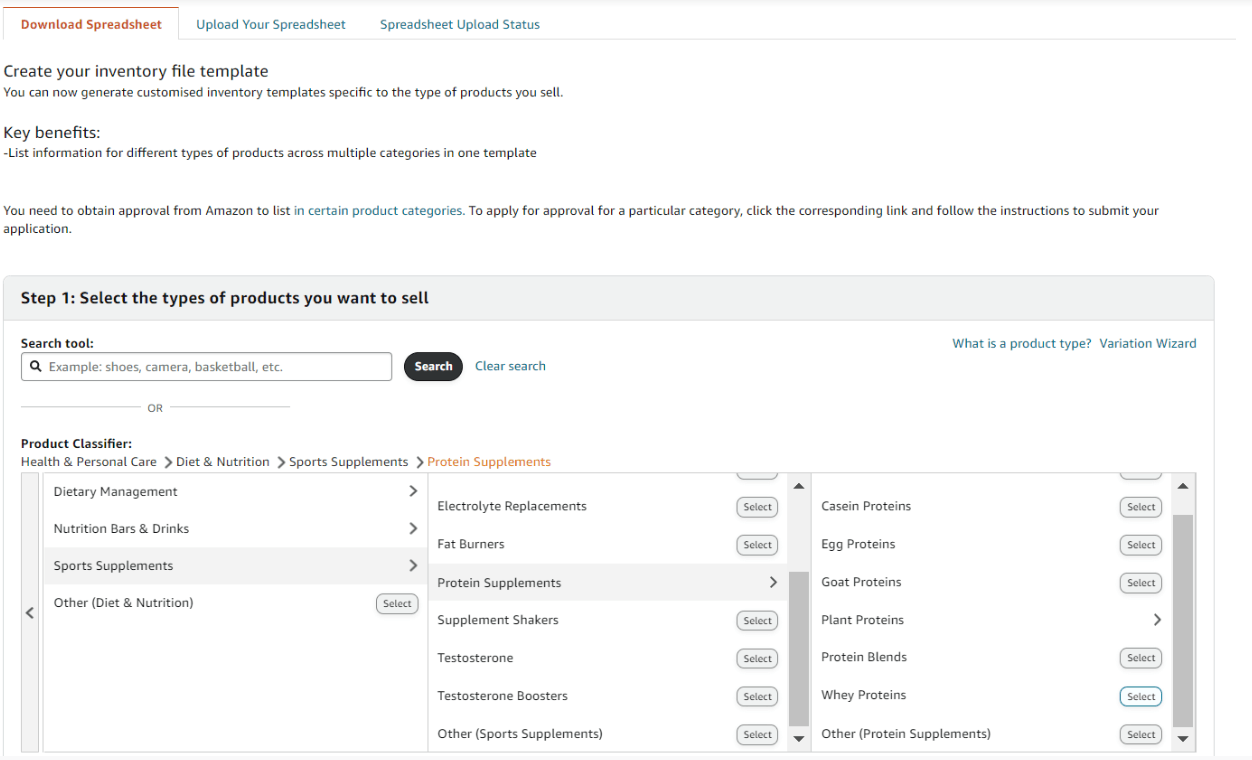The height and width of the screenshot is (760, 1252).
Task: Open the Spreadsheet Upload Status tab
Action: (x=460, y=24)
